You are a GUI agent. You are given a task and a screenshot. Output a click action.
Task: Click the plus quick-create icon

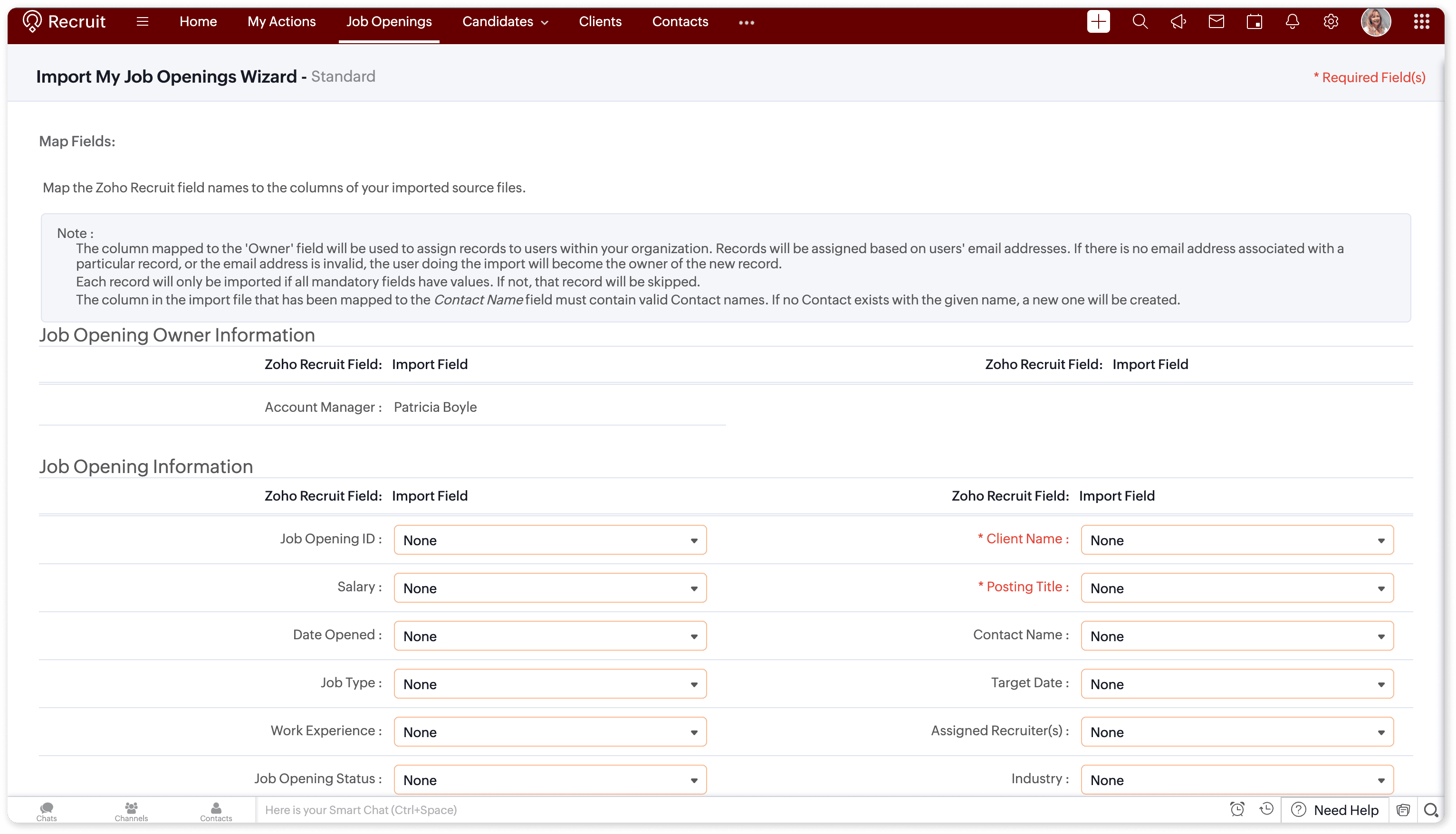pos(1098,22)
